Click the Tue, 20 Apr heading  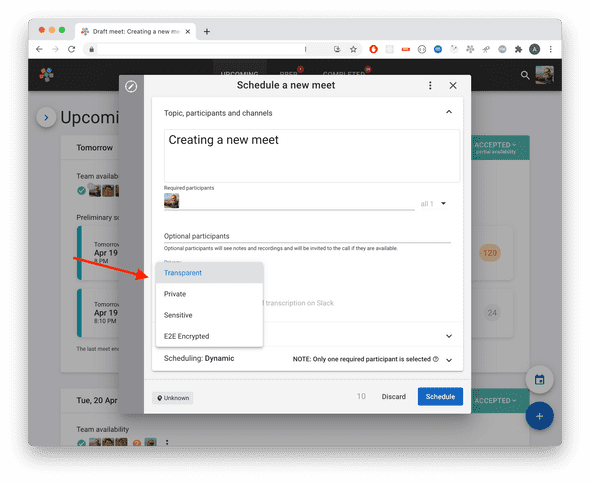point(97,400)
